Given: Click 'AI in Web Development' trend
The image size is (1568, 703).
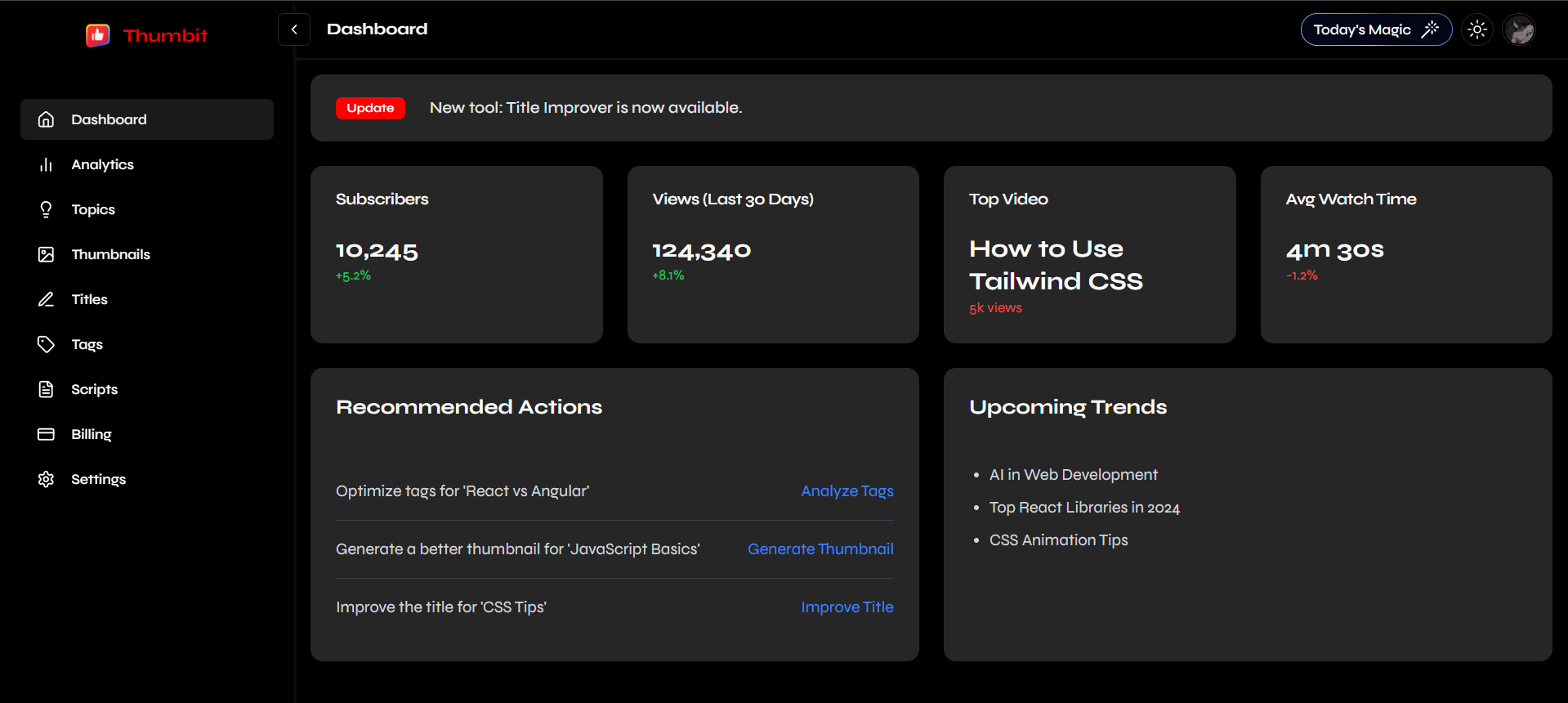Looking at the screenshot, I should (1074, 475).
